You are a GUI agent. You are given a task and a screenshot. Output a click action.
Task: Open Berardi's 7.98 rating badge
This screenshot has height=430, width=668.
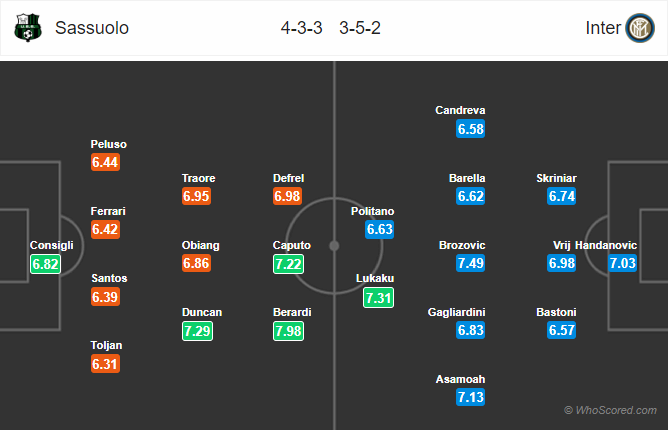click(x=288, y=331)
